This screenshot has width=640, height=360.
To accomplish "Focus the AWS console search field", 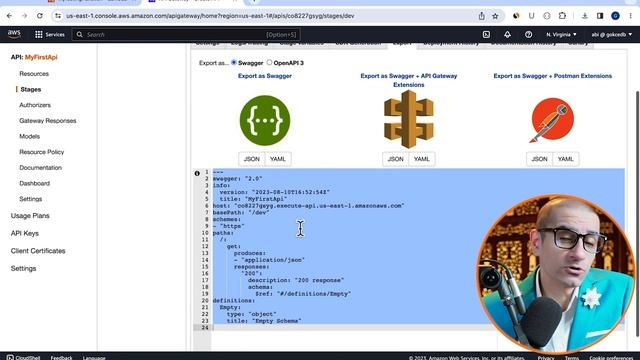I will click(187, 35).
